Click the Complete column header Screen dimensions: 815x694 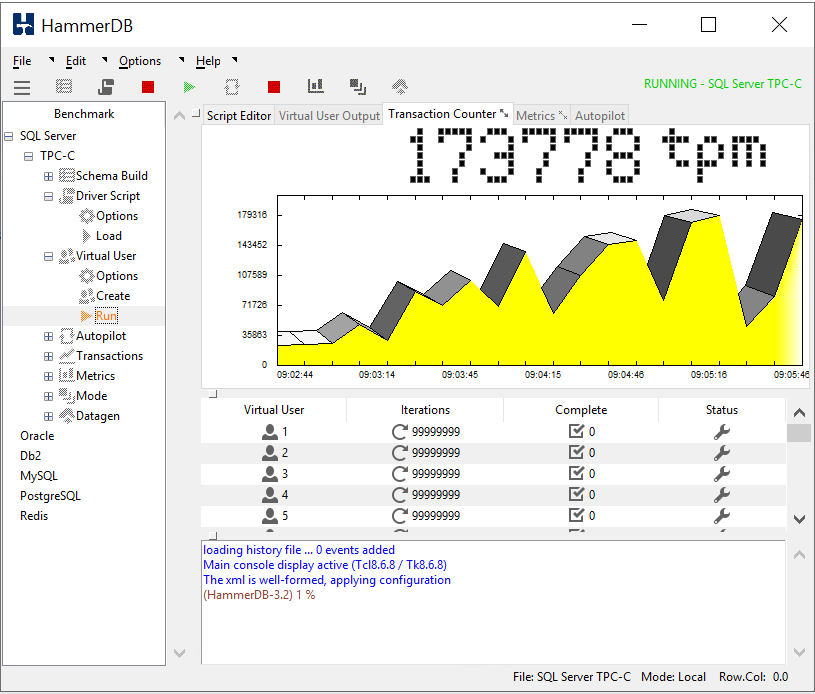(581, 410)
